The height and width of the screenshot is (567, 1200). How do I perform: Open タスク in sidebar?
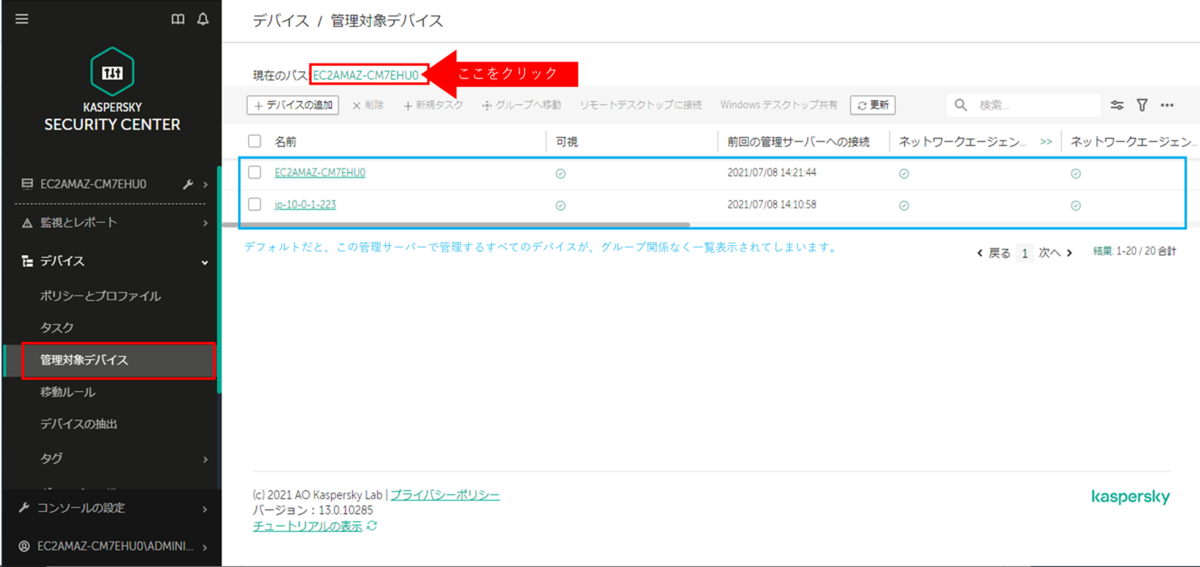tap(57, 328)
